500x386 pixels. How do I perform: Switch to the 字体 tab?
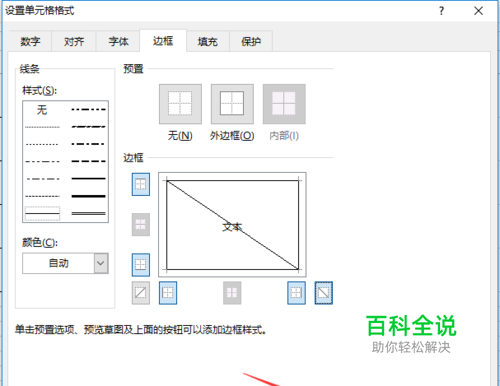pyautogui.click(x=118, y=41)
